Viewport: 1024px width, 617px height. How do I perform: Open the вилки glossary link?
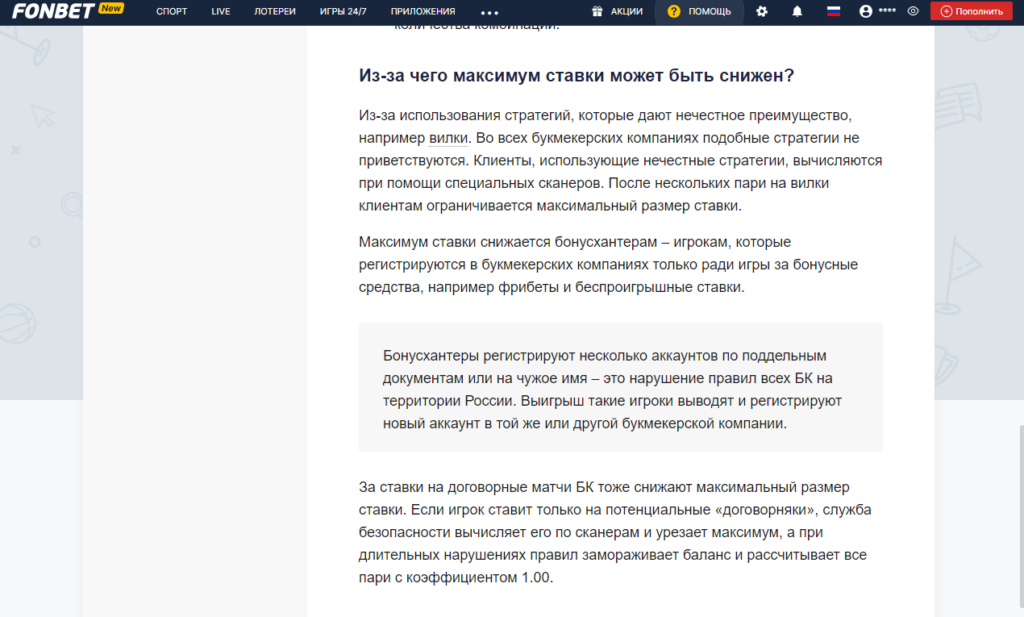coord(448,138)
